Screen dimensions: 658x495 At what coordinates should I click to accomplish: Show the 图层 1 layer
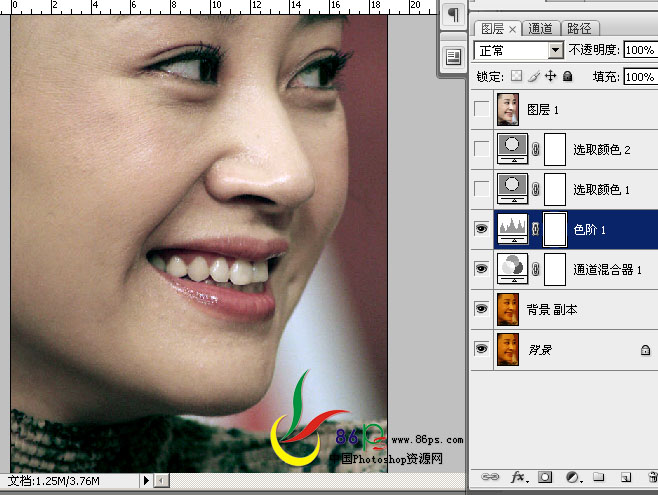click(481, 109)
